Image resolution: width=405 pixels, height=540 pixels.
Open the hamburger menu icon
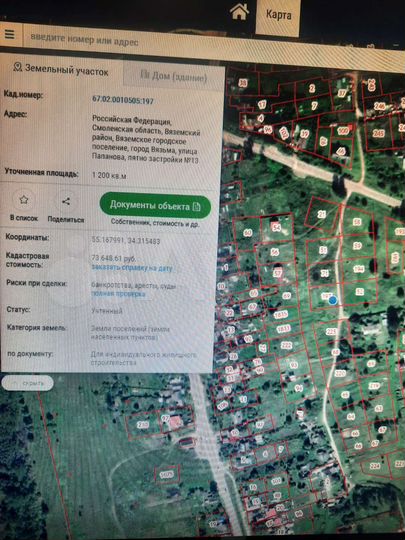9,34
